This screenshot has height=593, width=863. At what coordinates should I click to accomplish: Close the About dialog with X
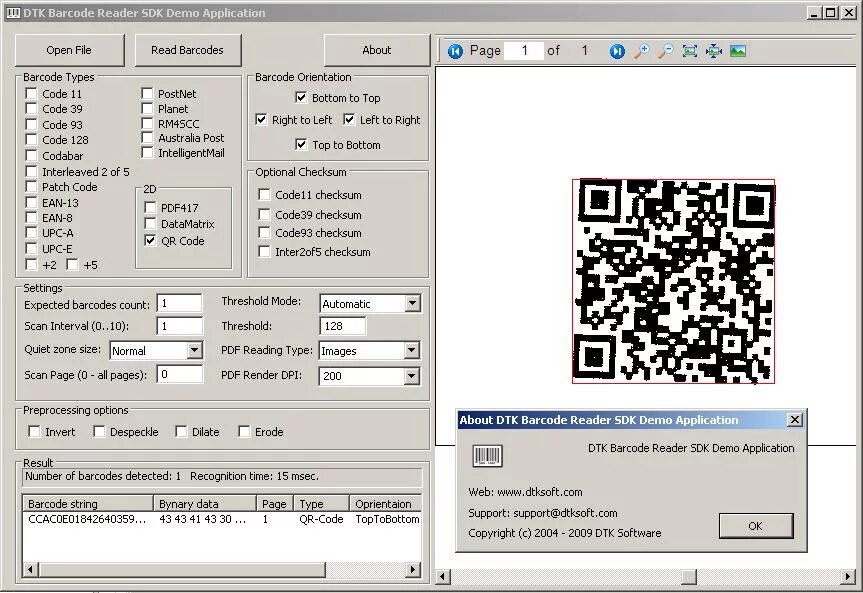click(794, 420)
